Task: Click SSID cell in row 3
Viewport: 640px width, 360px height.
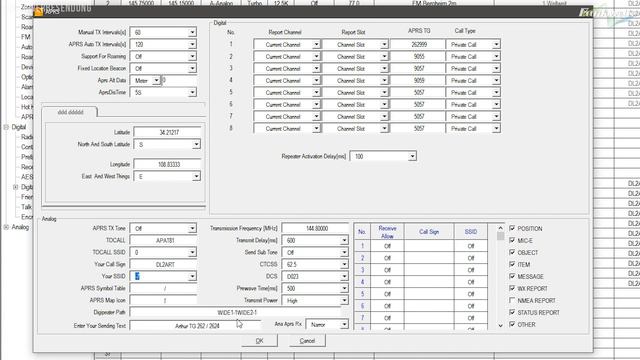Action: tap(471, 270)
